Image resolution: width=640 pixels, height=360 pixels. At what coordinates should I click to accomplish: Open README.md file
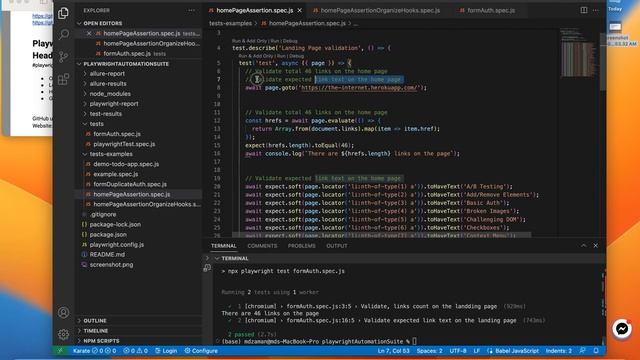coord(139,254)
